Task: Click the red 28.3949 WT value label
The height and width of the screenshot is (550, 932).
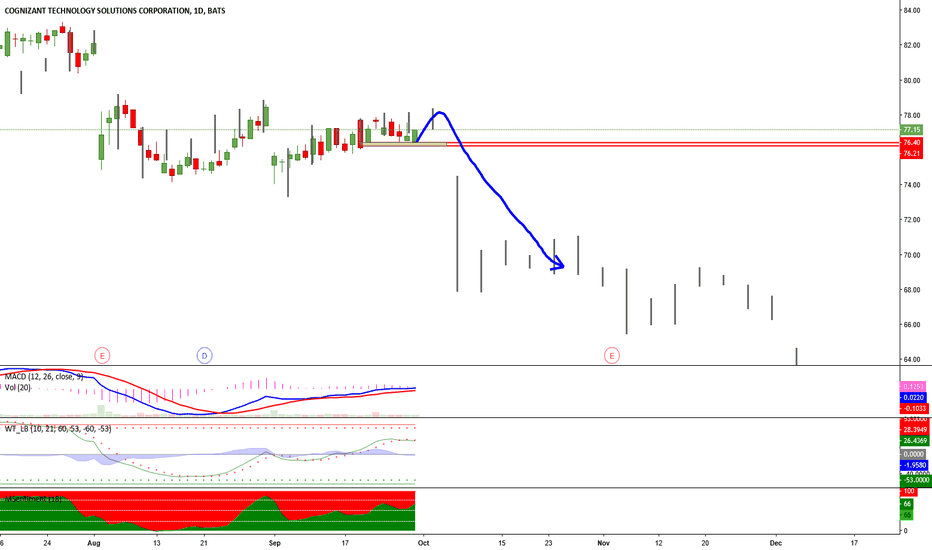Action: 915,429
